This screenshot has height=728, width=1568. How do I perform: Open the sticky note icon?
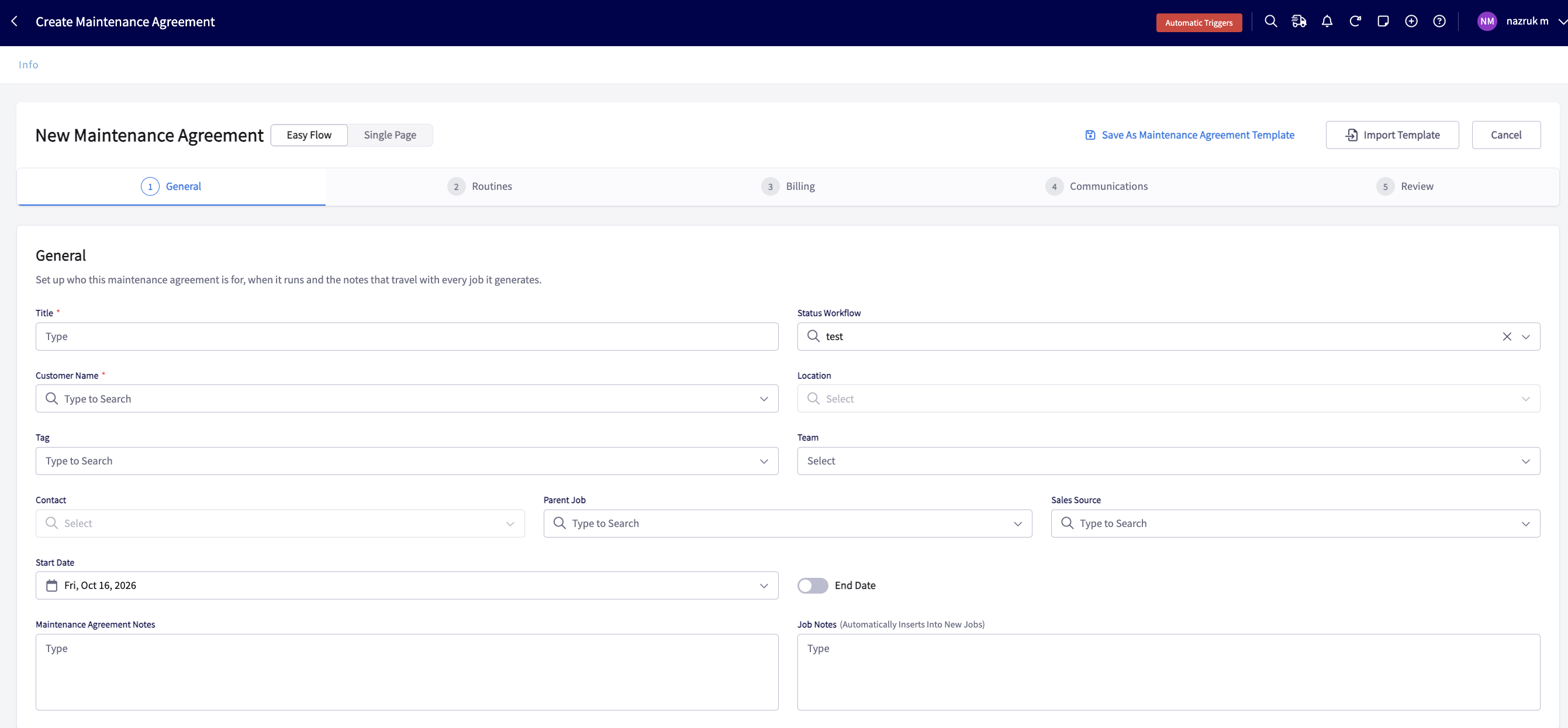click(x=1383, y=21)
